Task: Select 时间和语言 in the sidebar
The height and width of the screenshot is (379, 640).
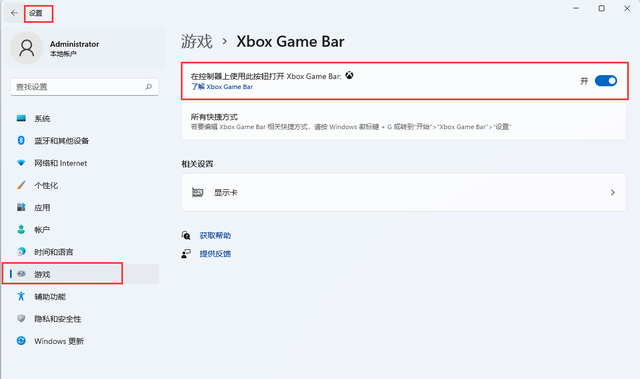Action: click(84, 252)
